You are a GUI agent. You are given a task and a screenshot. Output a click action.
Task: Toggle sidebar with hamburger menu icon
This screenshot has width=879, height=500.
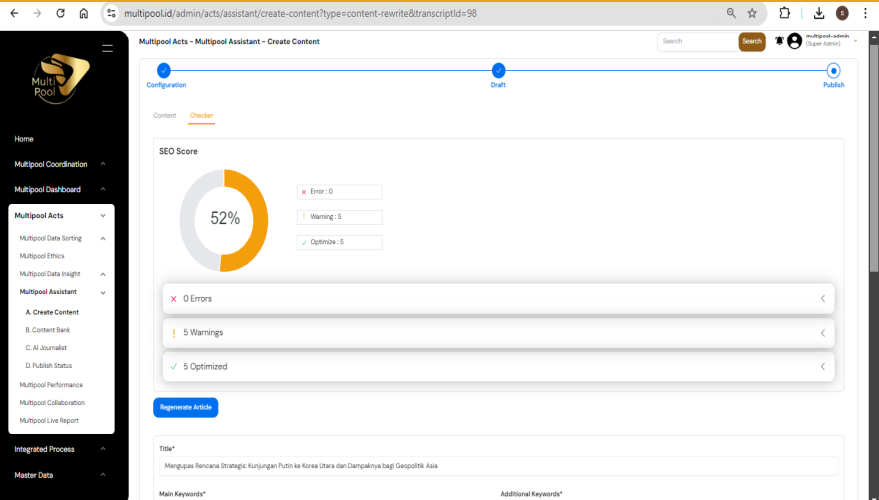[108, 49]
